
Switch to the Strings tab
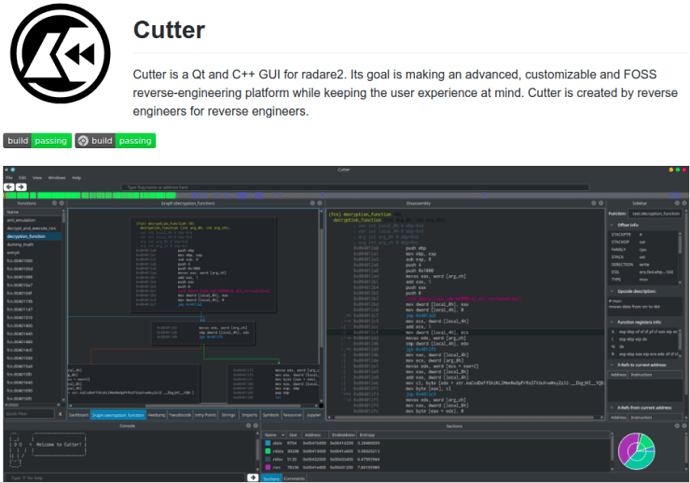[x=228, y=415]
